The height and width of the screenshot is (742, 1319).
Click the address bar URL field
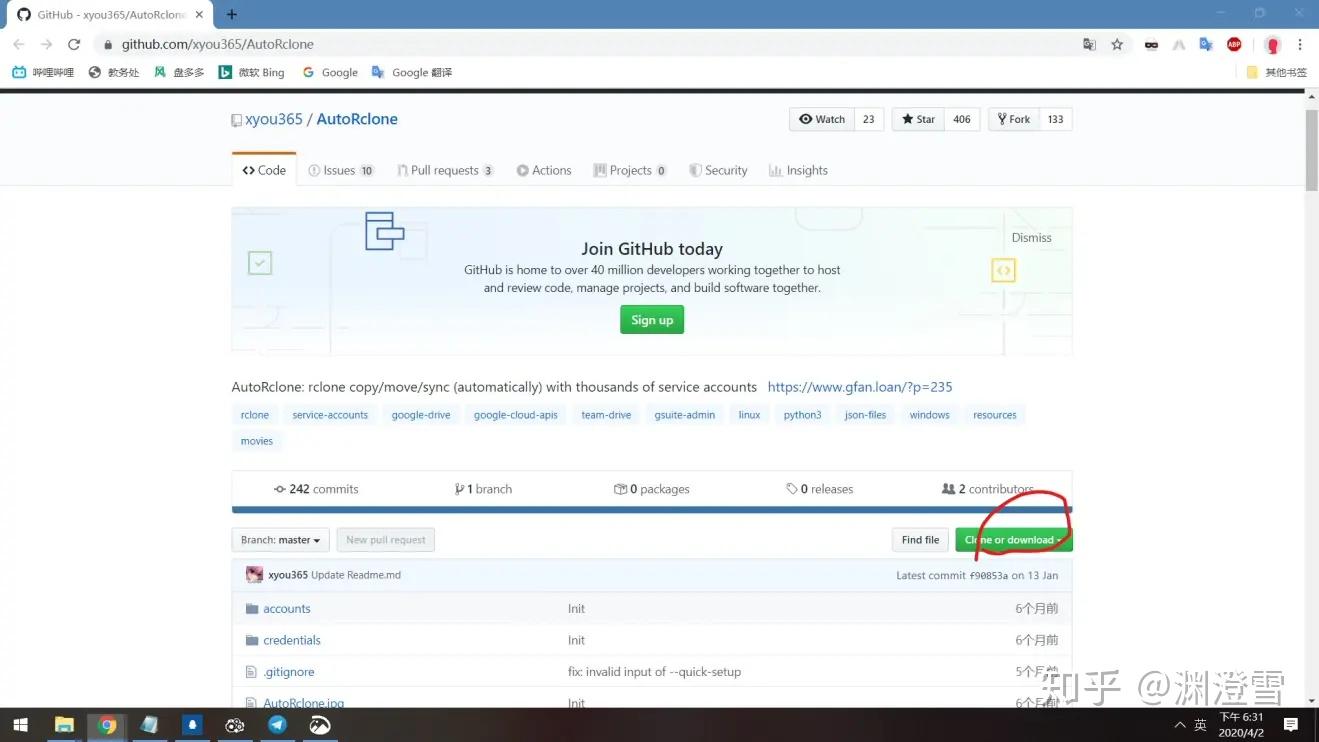590,44
